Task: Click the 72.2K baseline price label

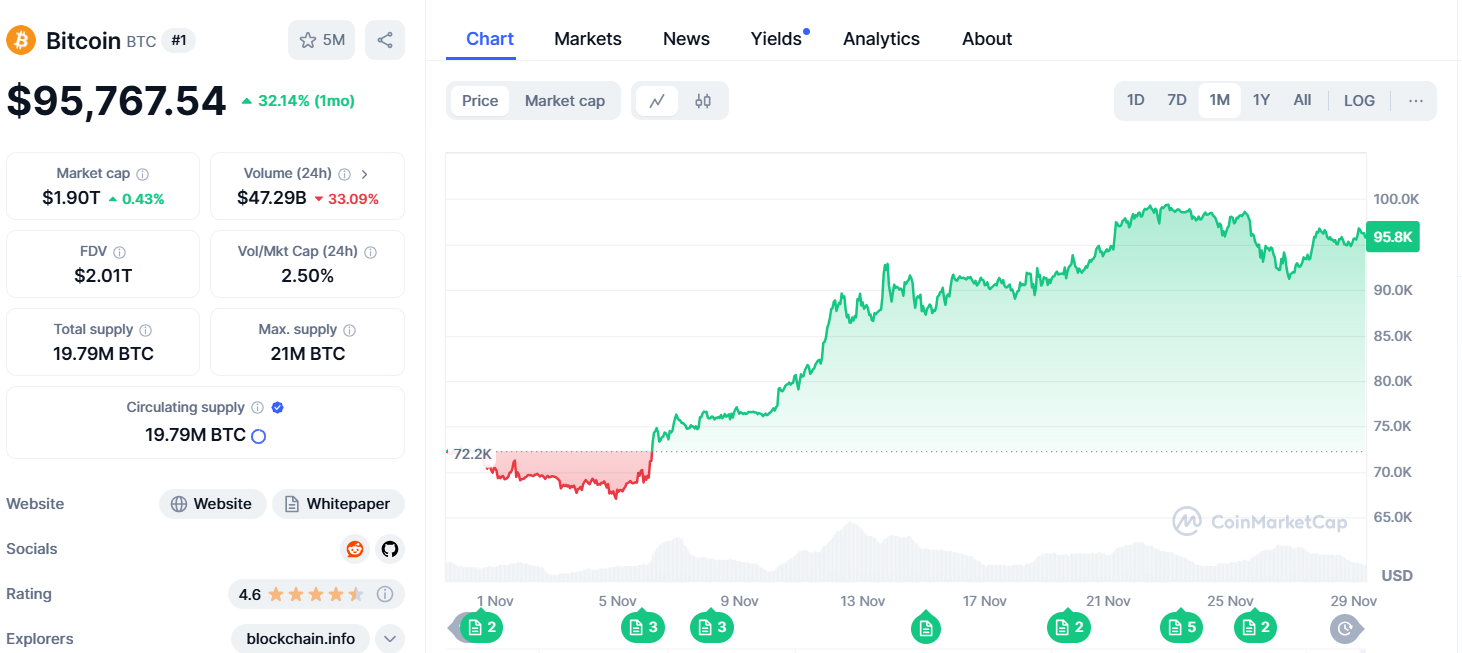Action: pos(471,454)
